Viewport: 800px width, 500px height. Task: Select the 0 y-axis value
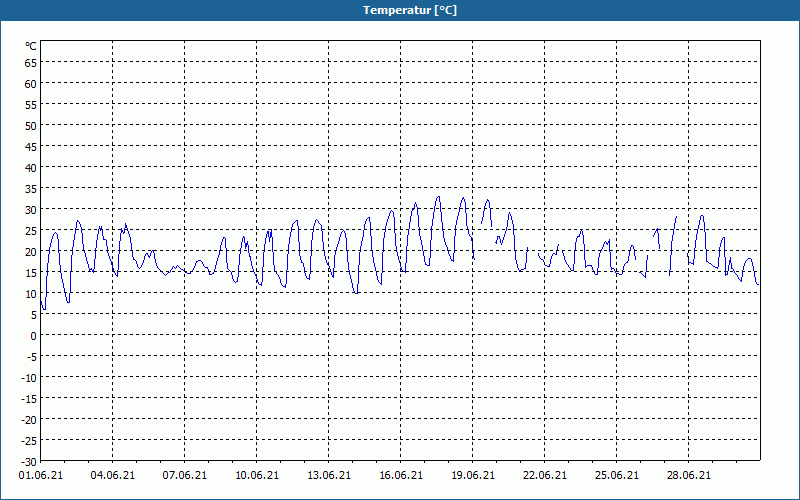34,336
